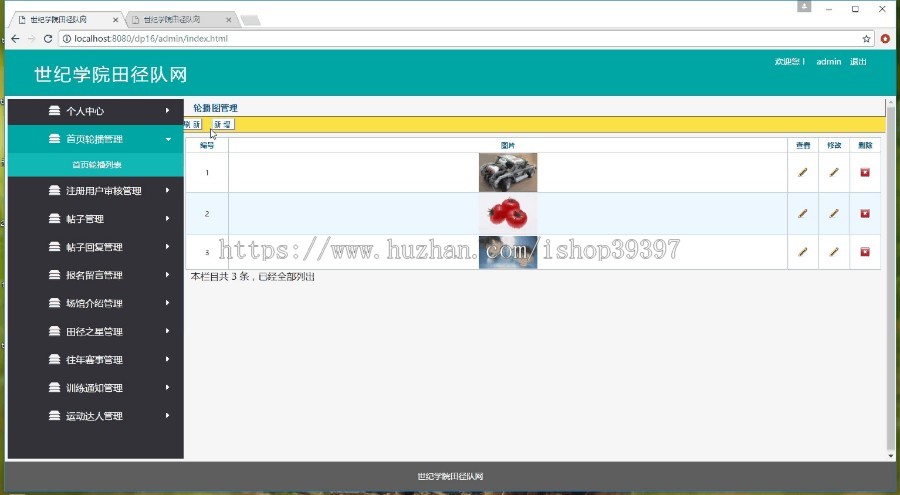
Task: Click the address bar showing localhost:8080/dp16
Action: tap(459, 38)
